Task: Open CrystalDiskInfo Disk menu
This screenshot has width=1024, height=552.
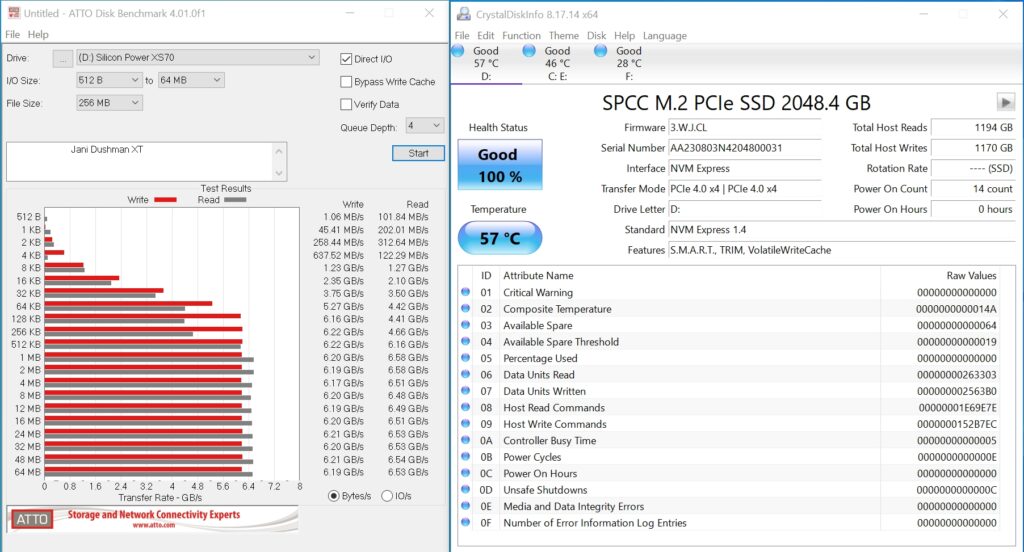Action: pos(596,35)
